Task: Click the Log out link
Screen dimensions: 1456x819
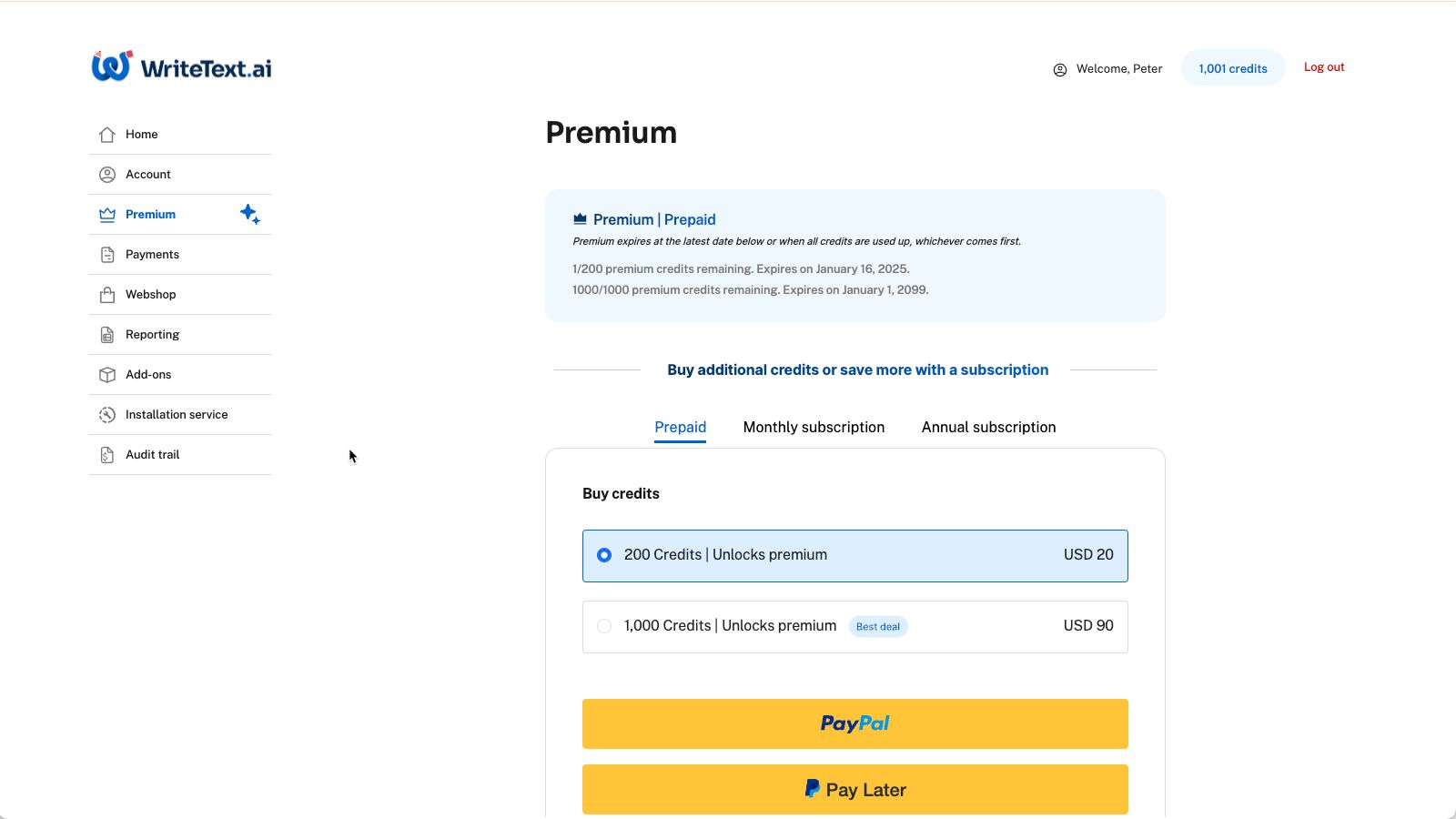Action: pos(1323,67)
